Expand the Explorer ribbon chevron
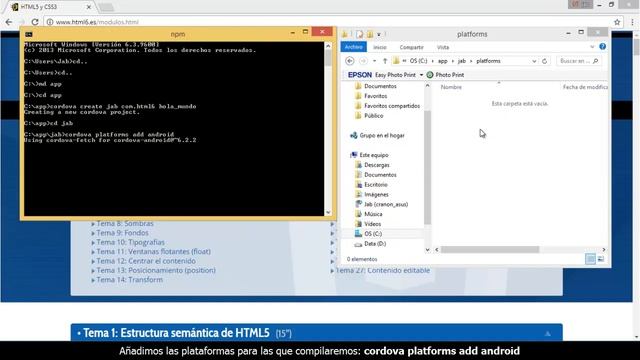640x360 pixels. 592,47
